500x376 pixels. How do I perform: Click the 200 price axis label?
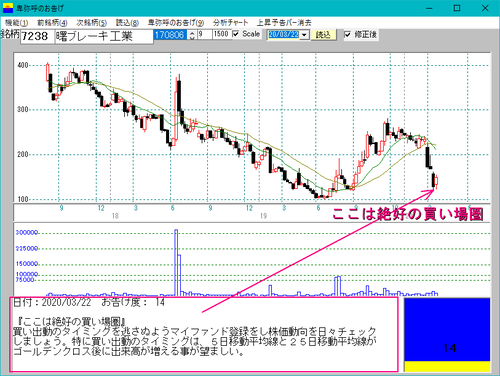[x=23, y=155]
